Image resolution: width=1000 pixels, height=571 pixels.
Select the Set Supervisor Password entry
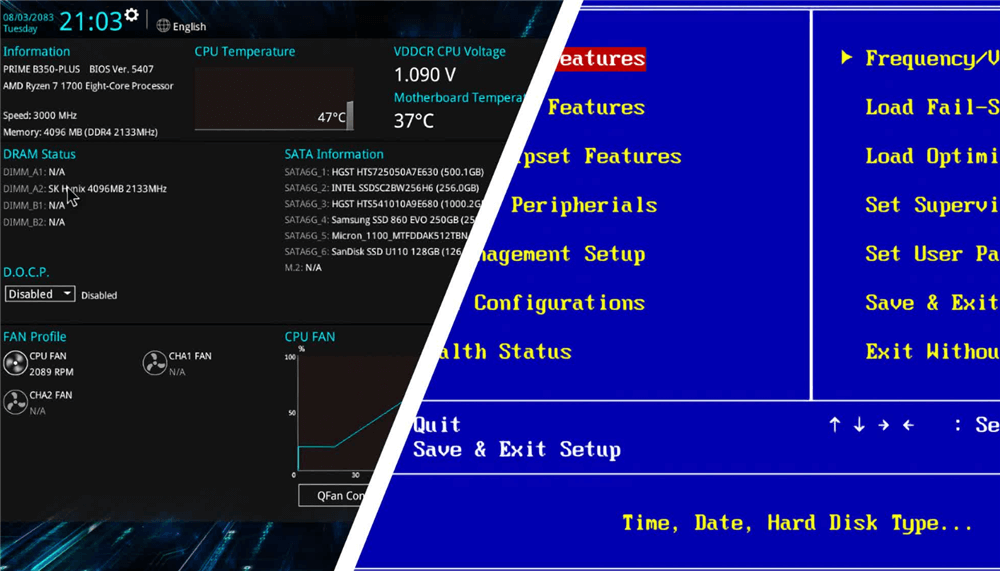coord(931,205)
